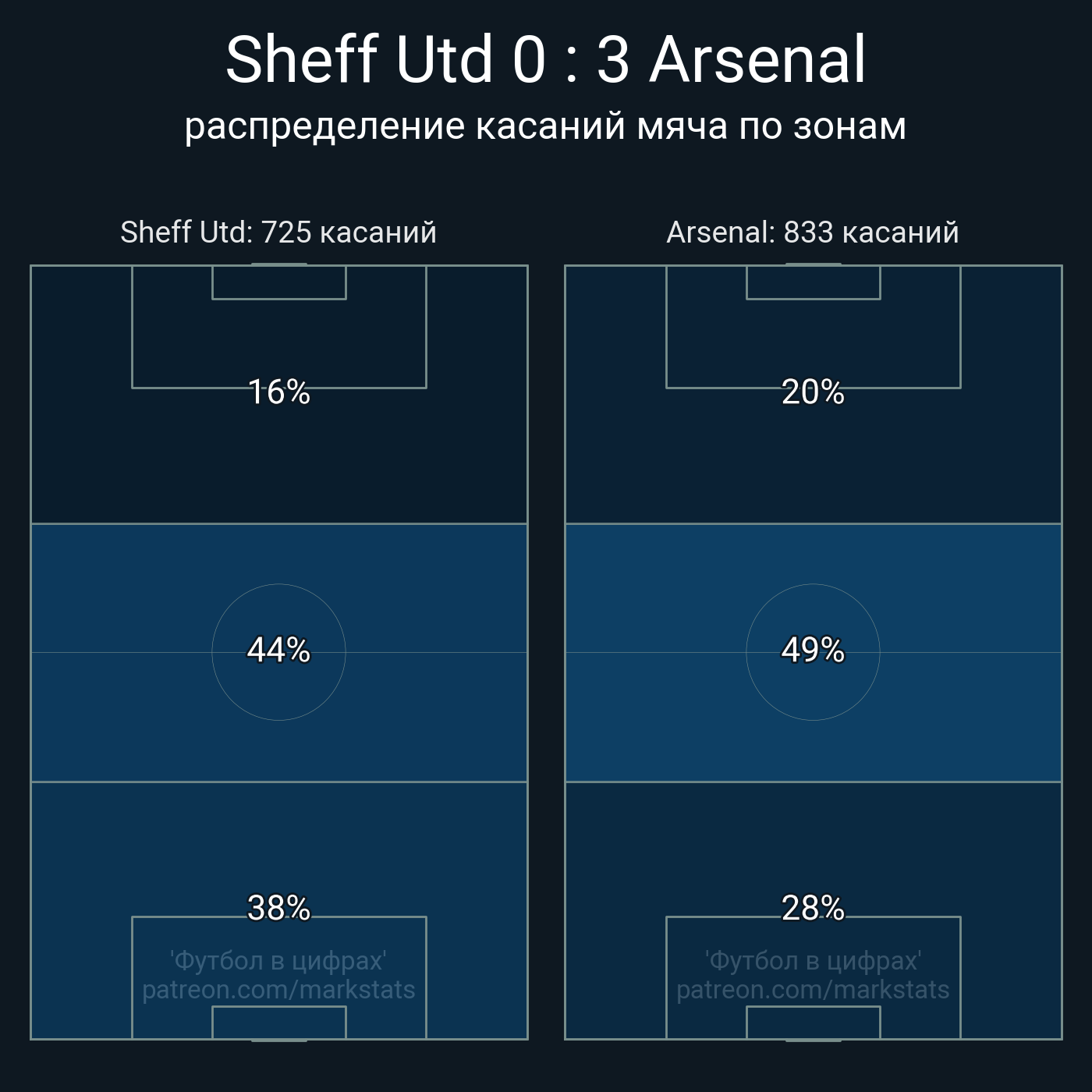Click the Arsenal middle third blue zone
Image resolution: width=1092 pixels, height=1092 pixels.
(936, 593)
